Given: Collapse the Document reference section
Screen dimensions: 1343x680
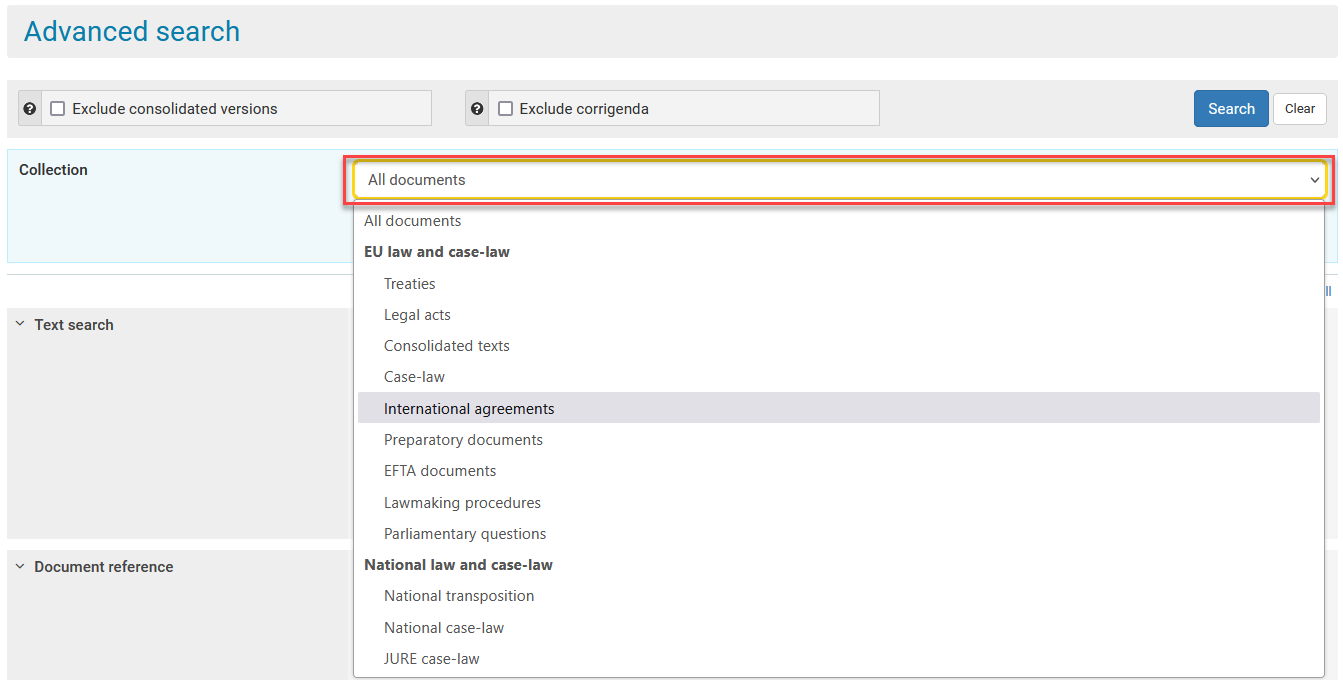Looking at the screenshot, I should click(x=20, y=566).
